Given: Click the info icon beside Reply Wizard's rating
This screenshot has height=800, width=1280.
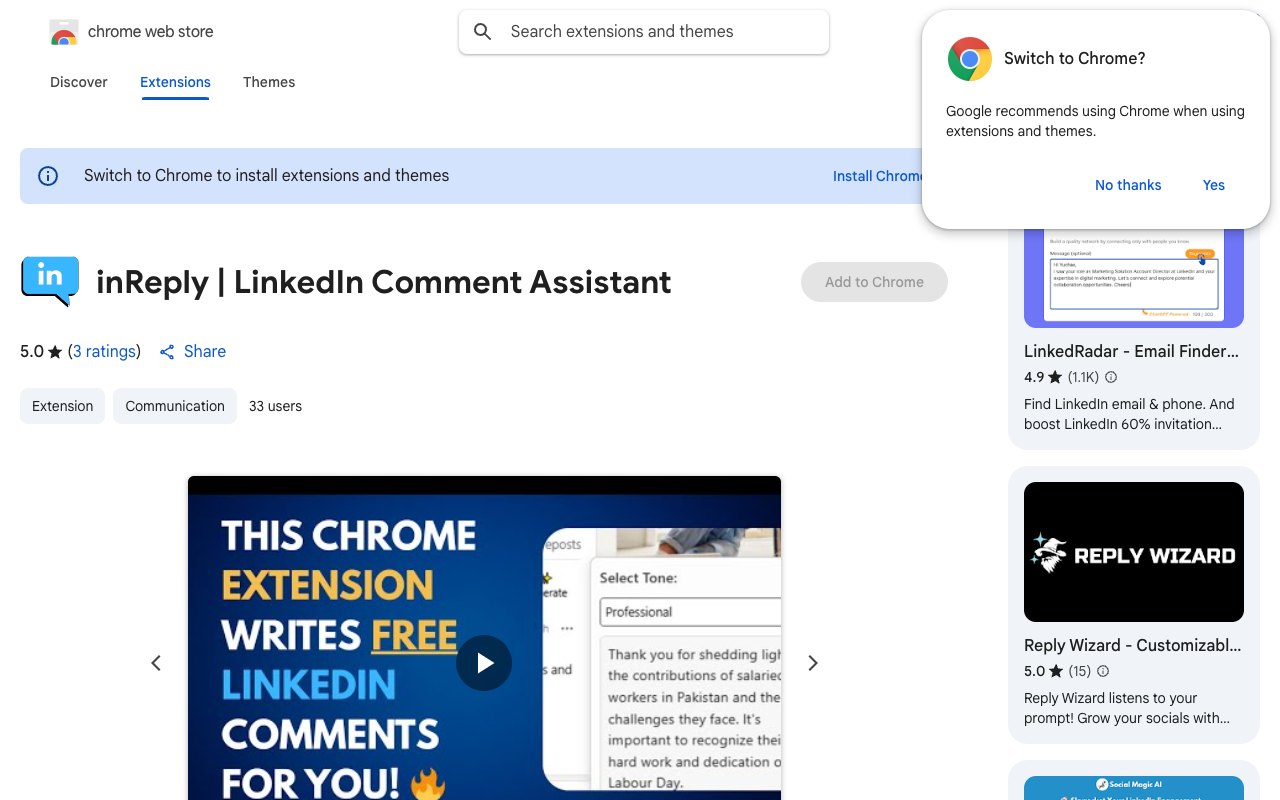Looking at the screenshot, I should coord(1102,671).
